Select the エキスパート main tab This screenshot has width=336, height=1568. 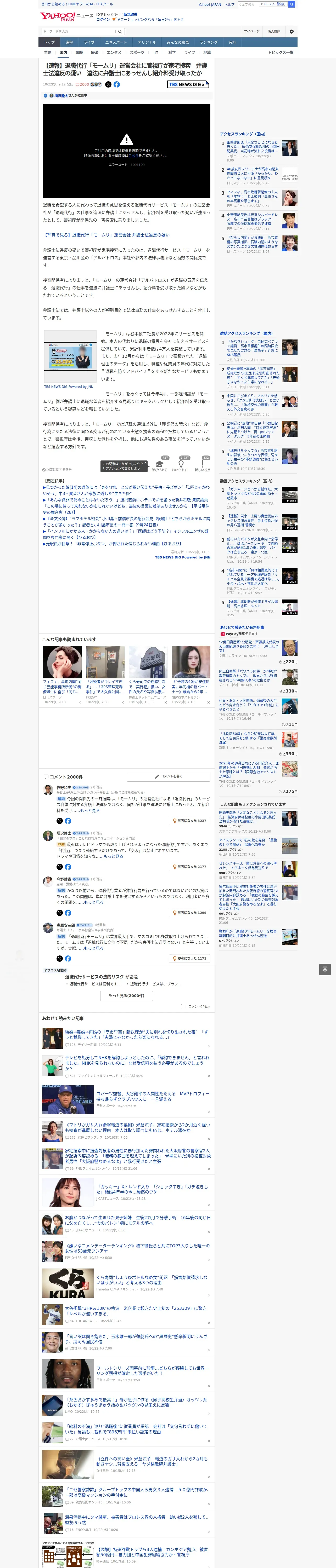point(116,42)
